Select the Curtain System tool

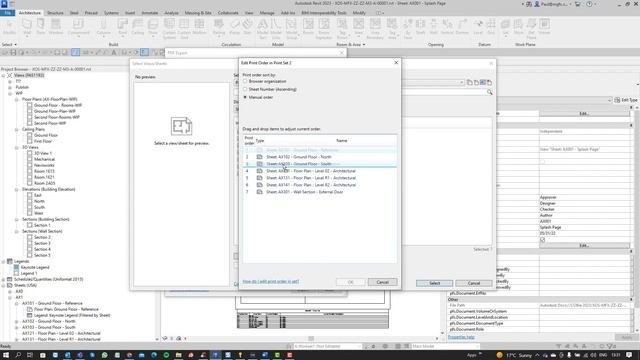coord(169,29)
